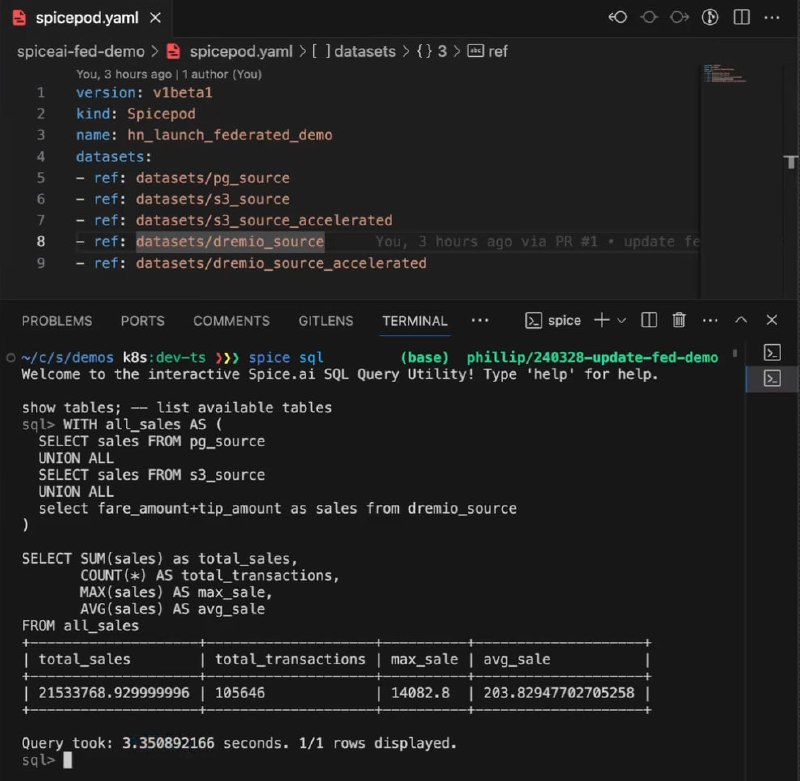Go to previous change icon
This screenshot has width=800, height=781.
pyautogui.click(x=618, y=17)
